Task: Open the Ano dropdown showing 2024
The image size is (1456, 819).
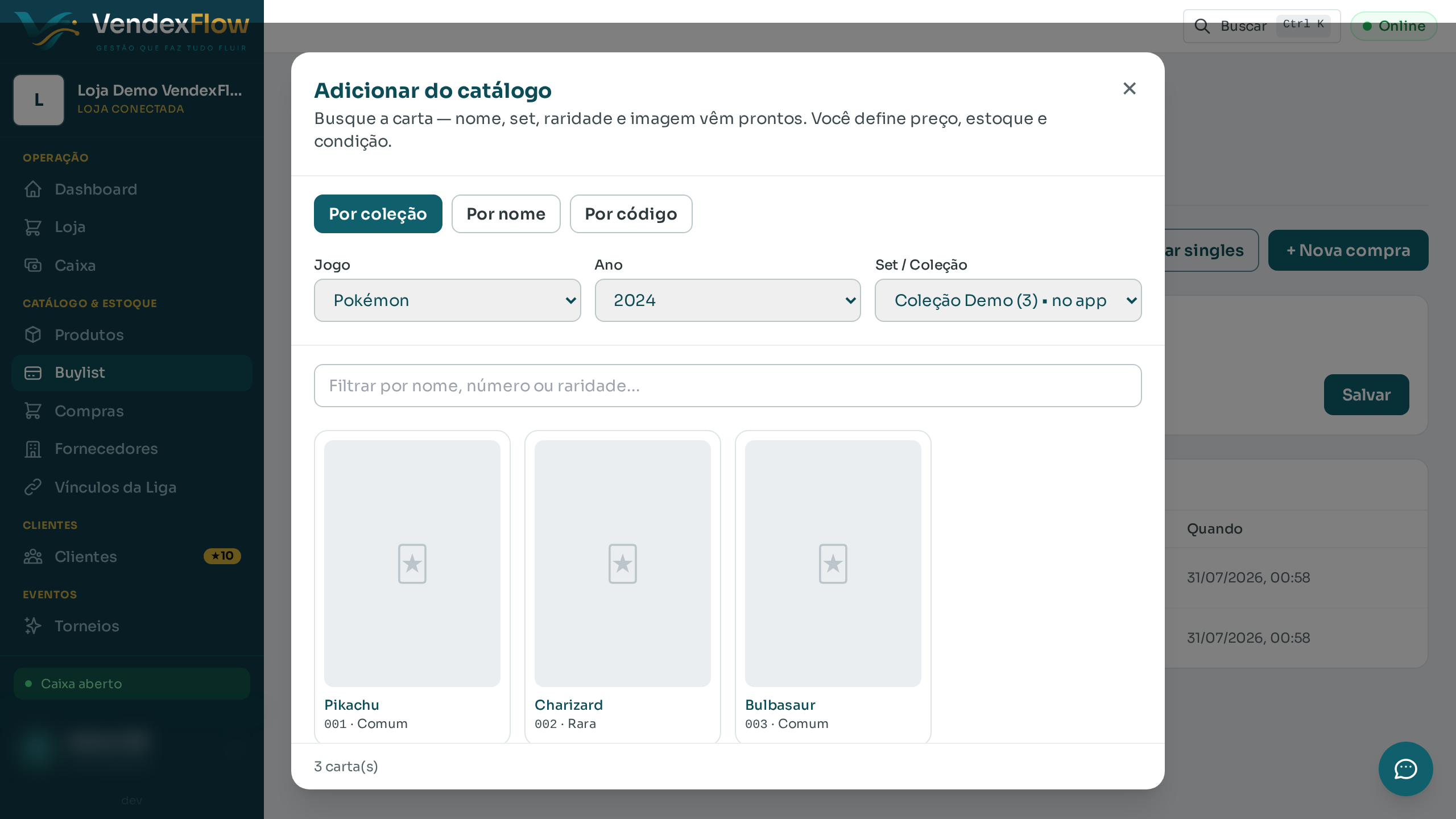Action: point(728,300)
